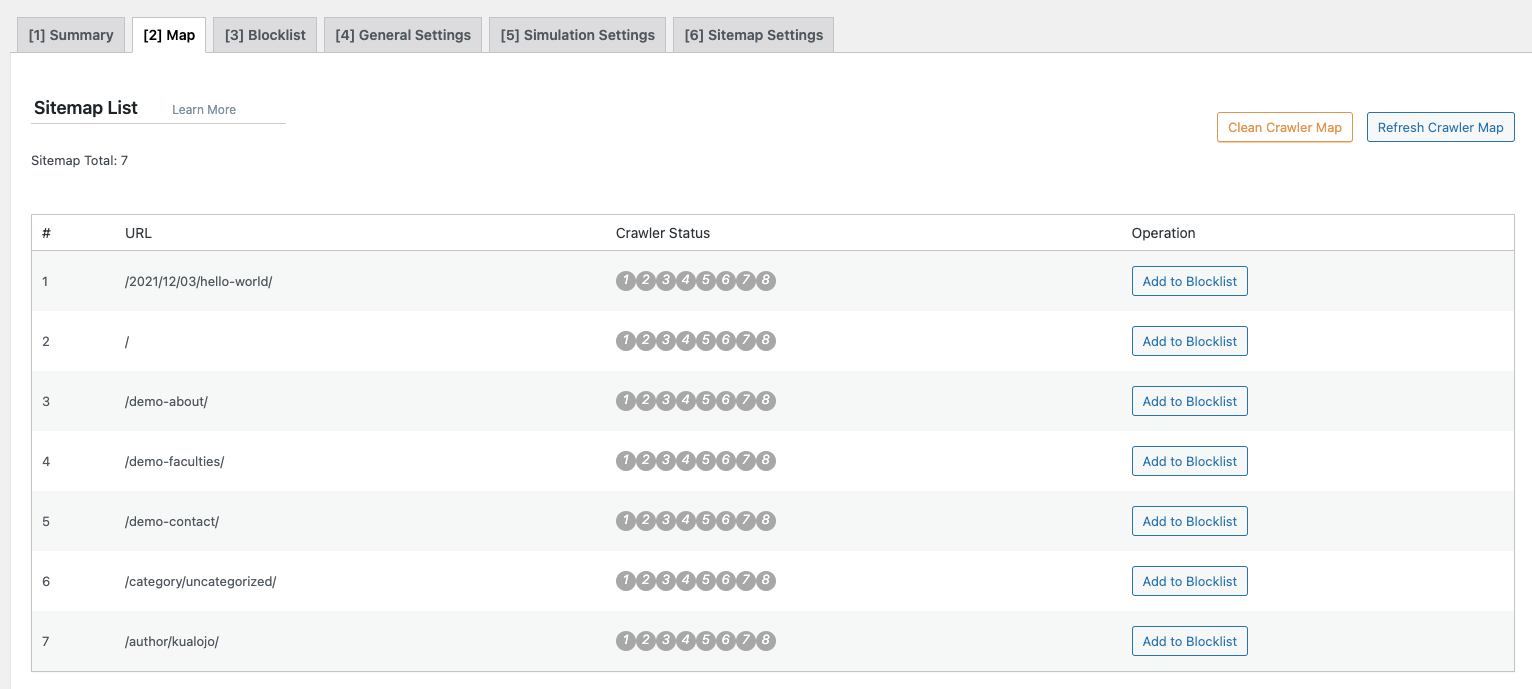Switch to the [3] Blocklist tab
Image resolution: width=1532 pixels, height=689 pixels.
point(265,35)
